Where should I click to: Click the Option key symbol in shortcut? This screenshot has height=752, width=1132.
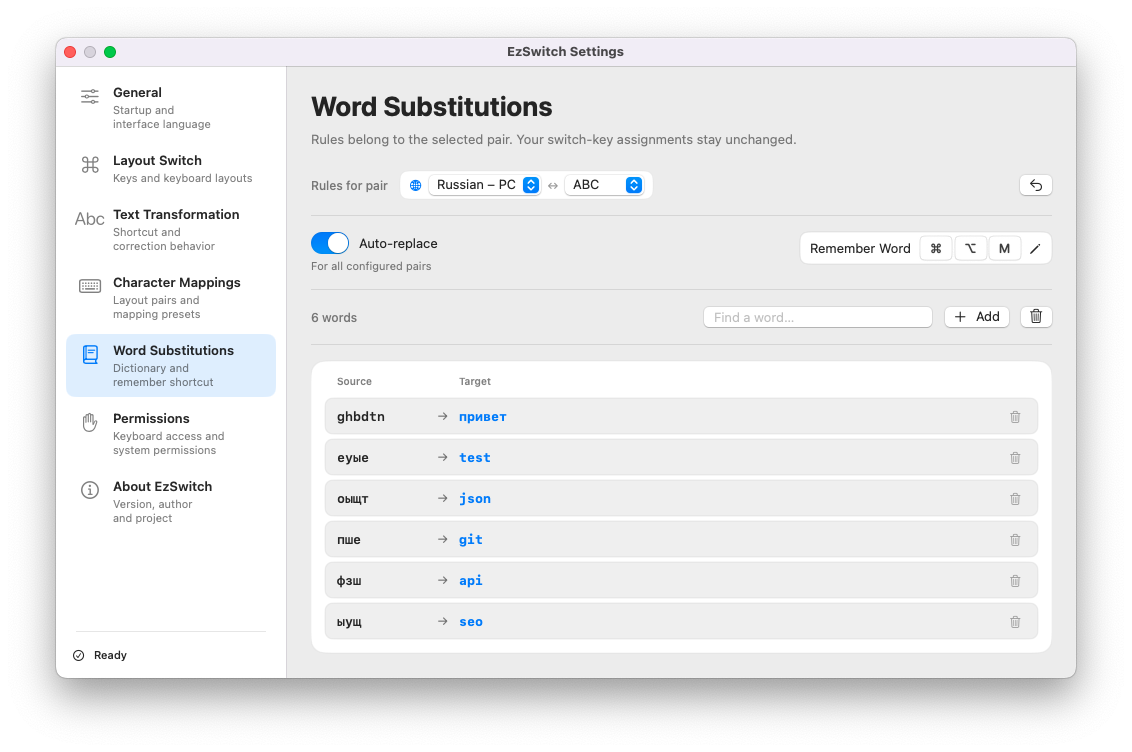point(970,248)
